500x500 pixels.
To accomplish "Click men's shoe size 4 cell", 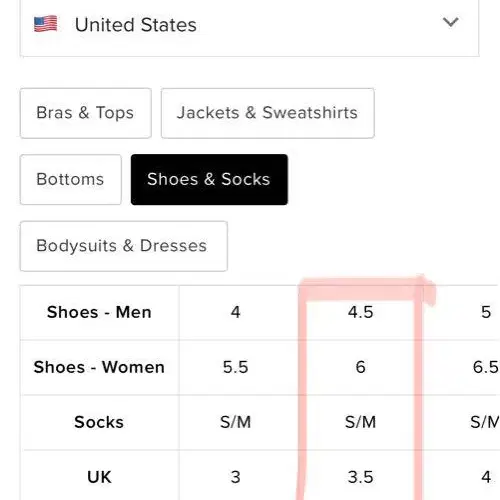I will (x=236, y=313).
